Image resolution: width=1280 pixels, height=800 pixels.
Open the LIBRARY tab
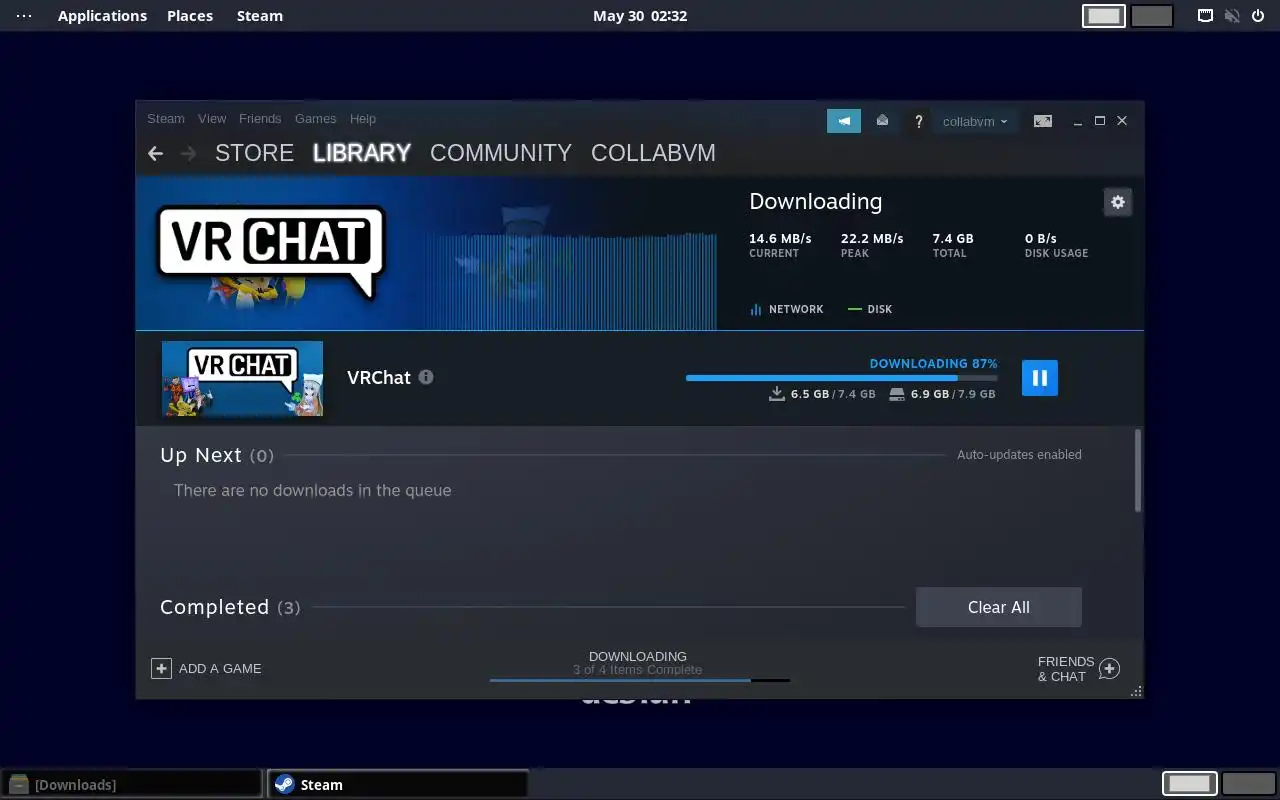pos(362,153)
